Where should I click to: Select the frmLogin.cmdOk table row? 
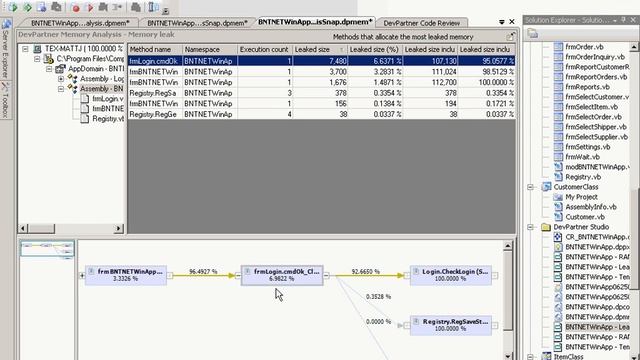(322, 61)
